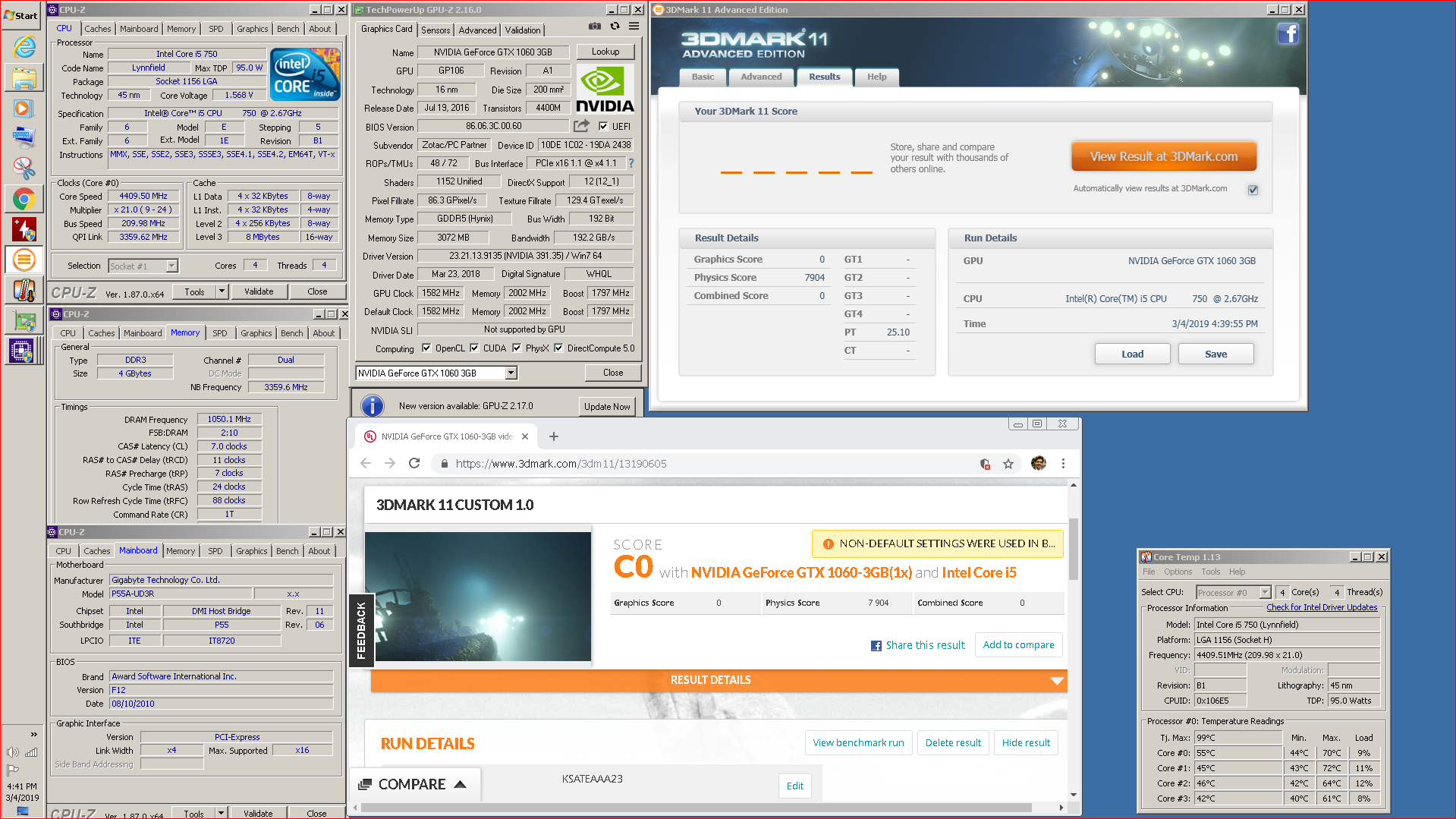Click the browser vertical scrollbar thumb
This screenshot has height=819, width=1456.
click(1073, 548)
